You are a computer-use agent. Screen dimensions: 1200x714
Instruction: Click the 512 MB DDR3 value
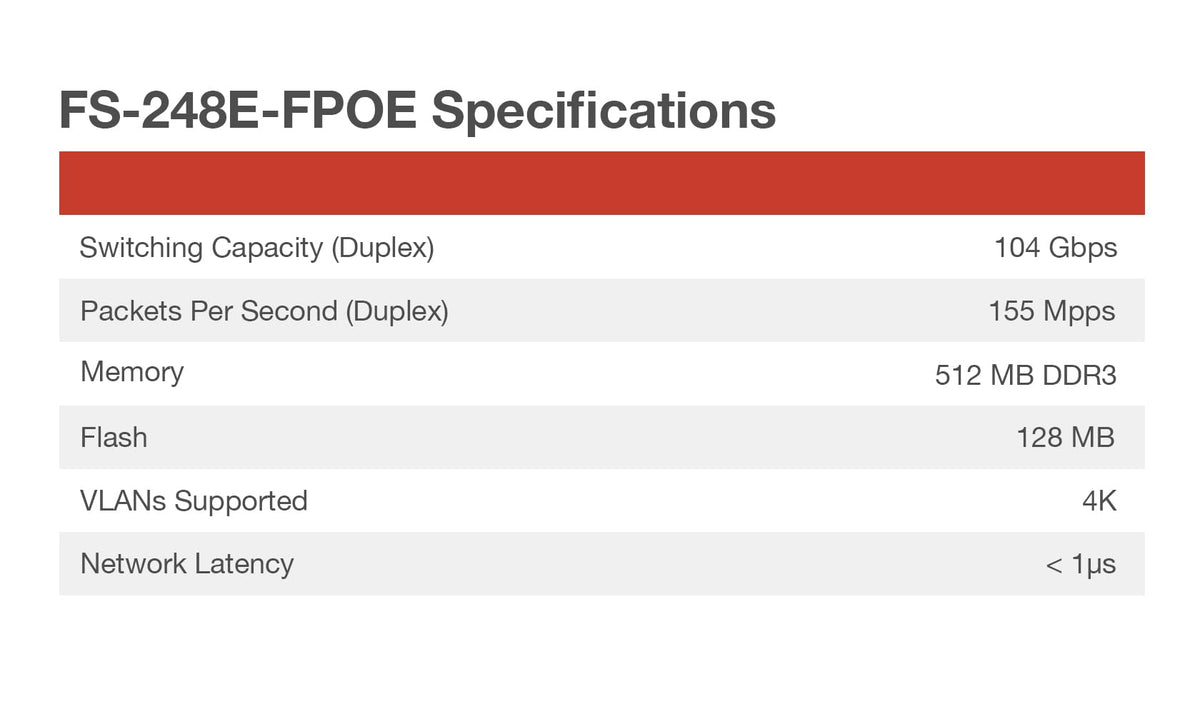click(1025, 375)
